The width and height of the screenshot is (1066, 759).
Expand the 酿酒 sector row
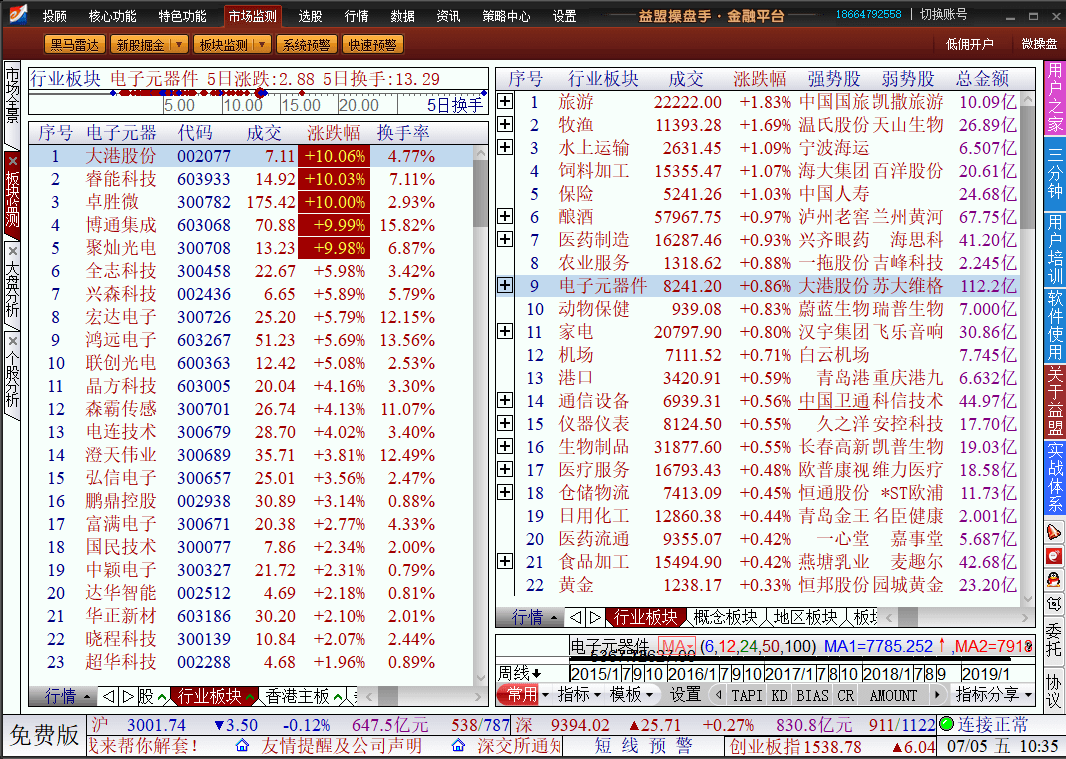pos(505,216)
